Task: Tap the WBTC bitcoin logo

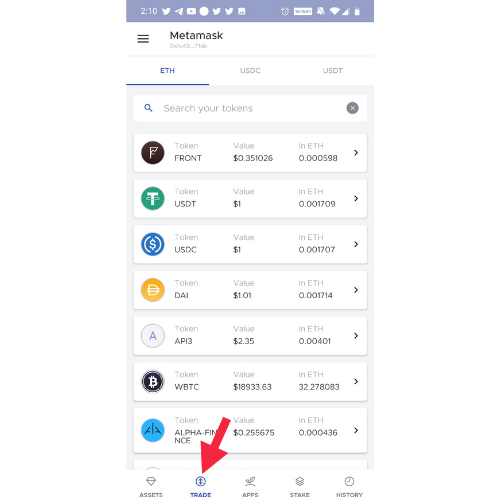Action: 153,381
